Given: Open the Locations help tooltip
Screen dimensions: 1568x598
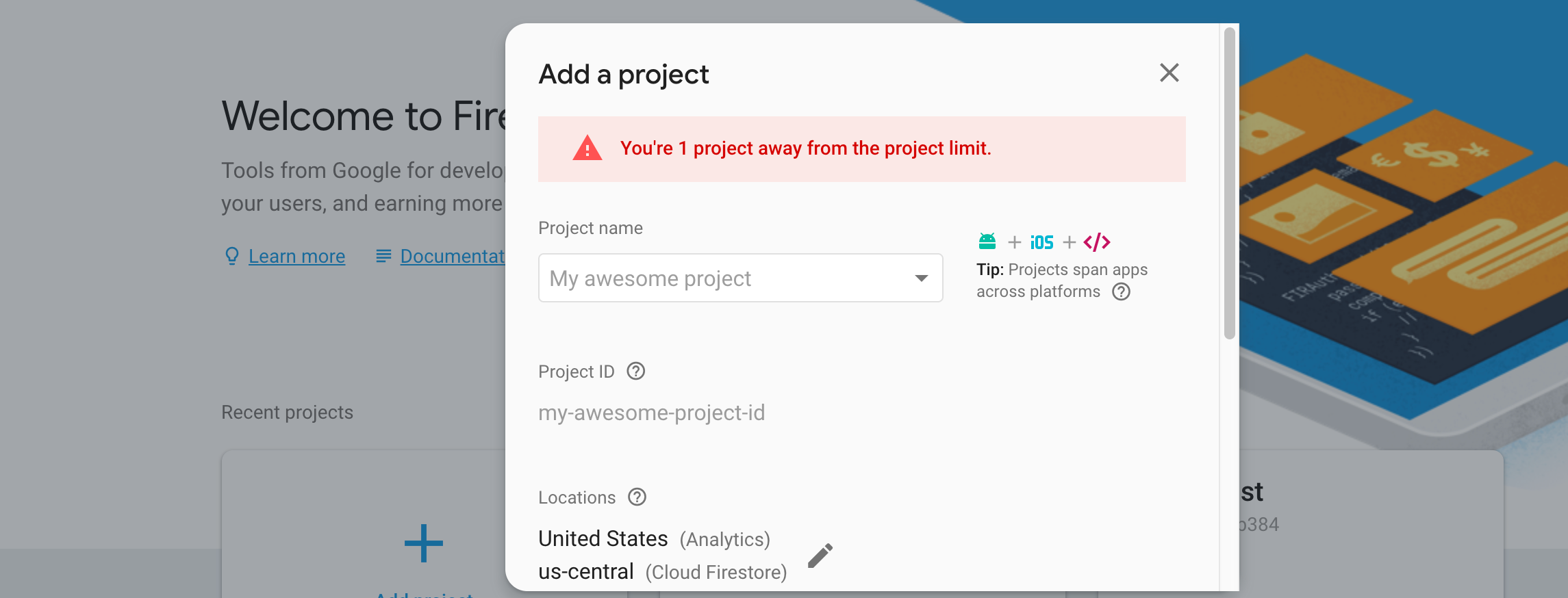Looking at the screenshot, I should [x=636, y=497].
